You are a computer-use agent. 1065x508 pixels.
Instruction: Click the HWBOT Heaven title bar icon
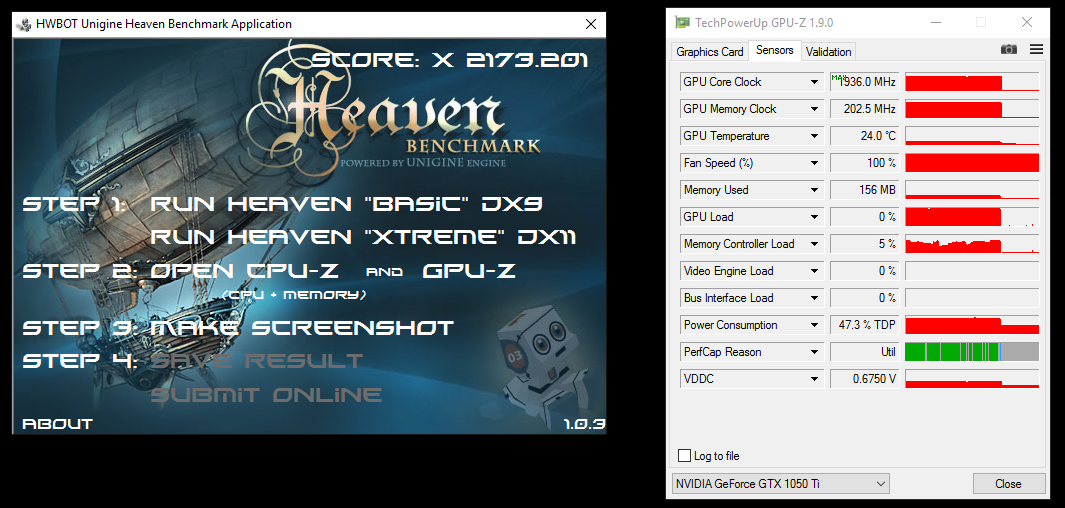pyautogui.click(x=24, y=24)
